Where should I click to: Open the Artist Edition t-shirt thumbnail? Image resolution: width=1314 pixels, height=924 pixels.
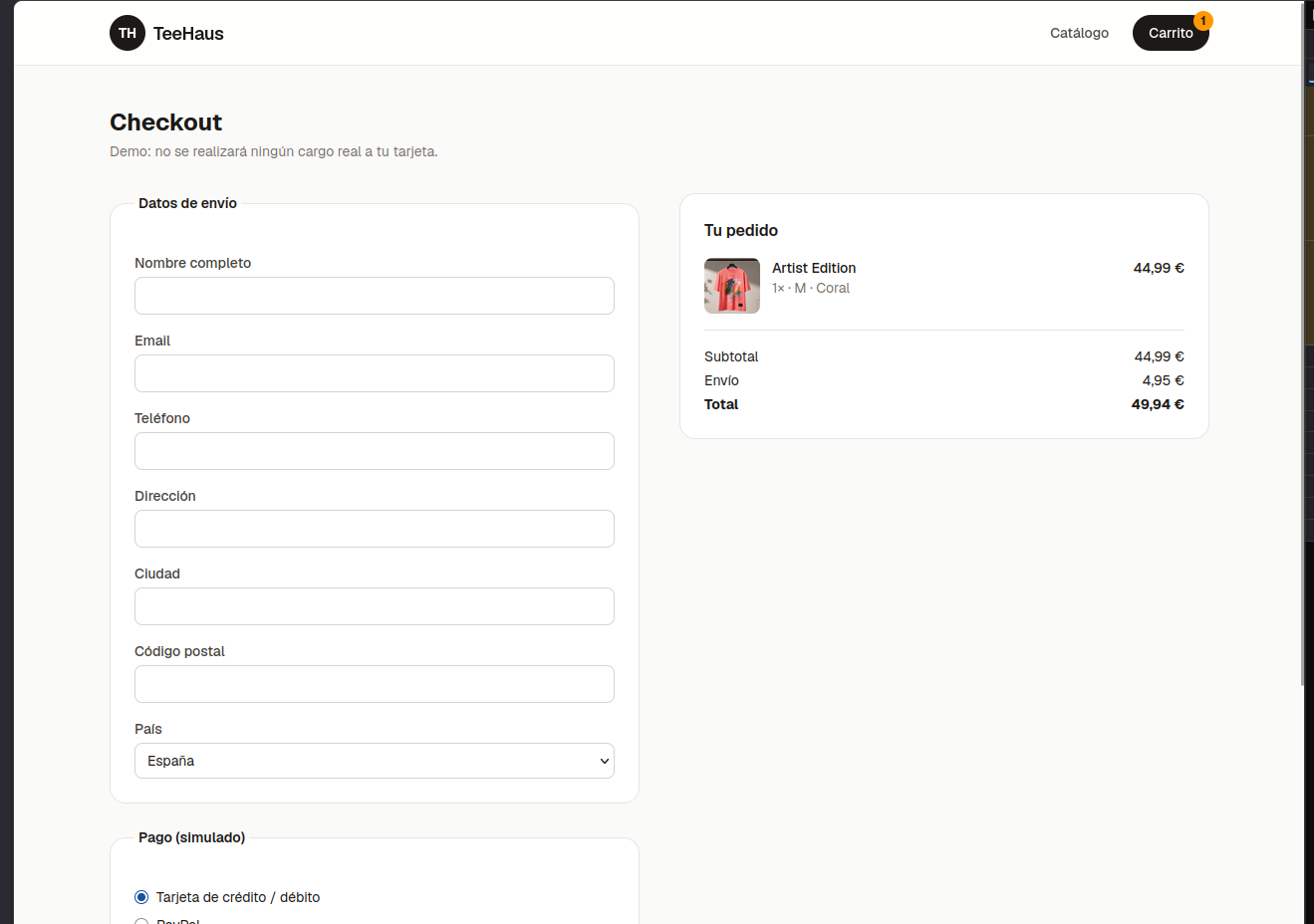coord(732,286)
